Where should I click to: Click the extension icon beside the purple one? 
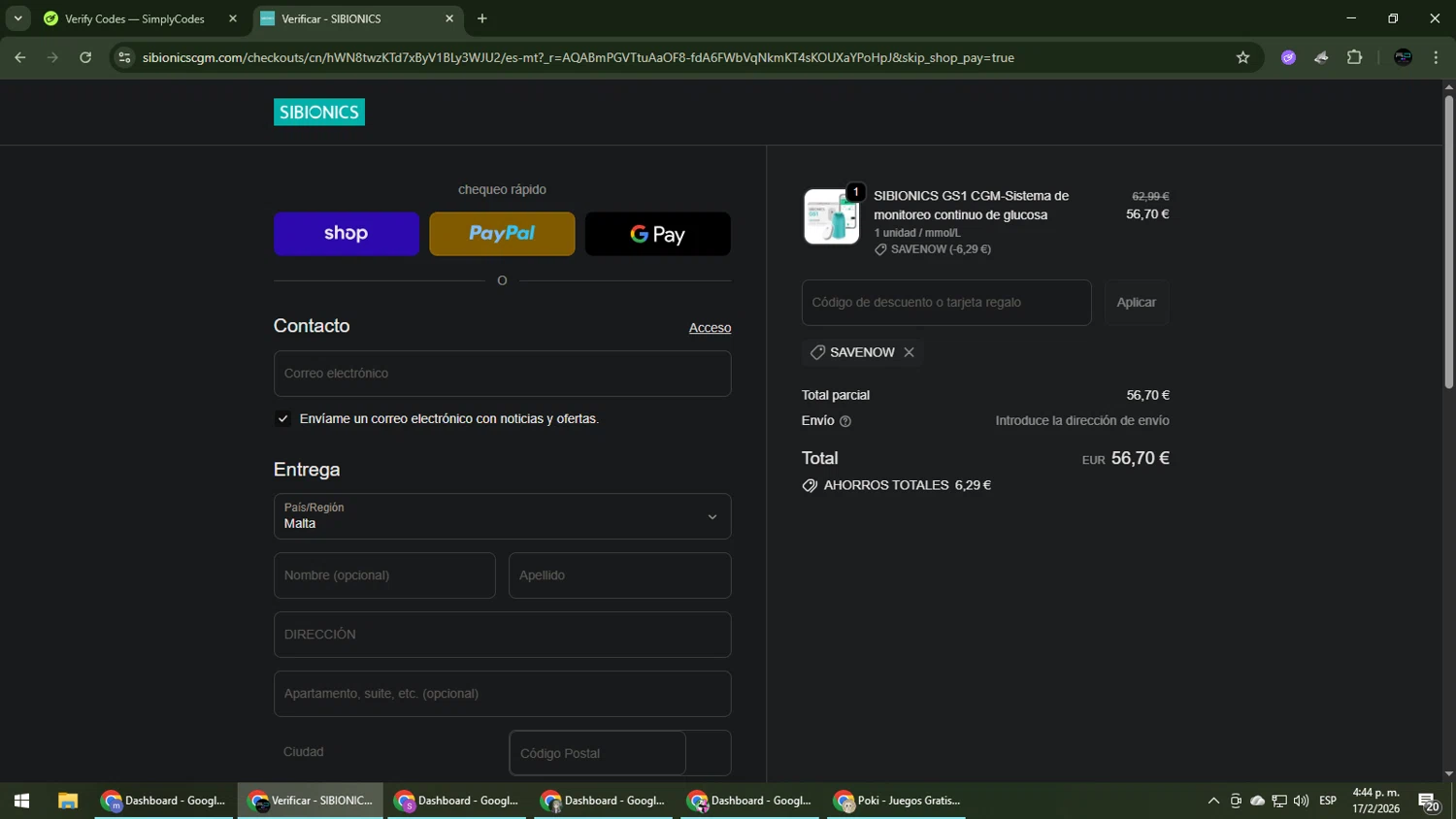[x=1321, y=57]
